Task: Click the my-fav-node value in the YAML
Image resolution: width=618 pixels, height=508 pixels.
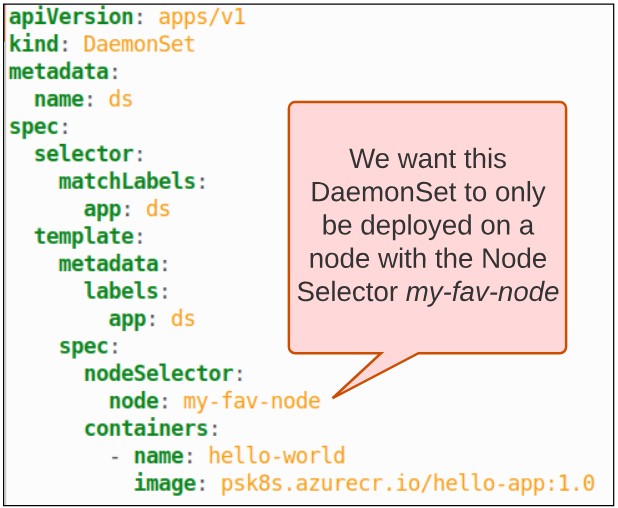Action: (251, 401)
